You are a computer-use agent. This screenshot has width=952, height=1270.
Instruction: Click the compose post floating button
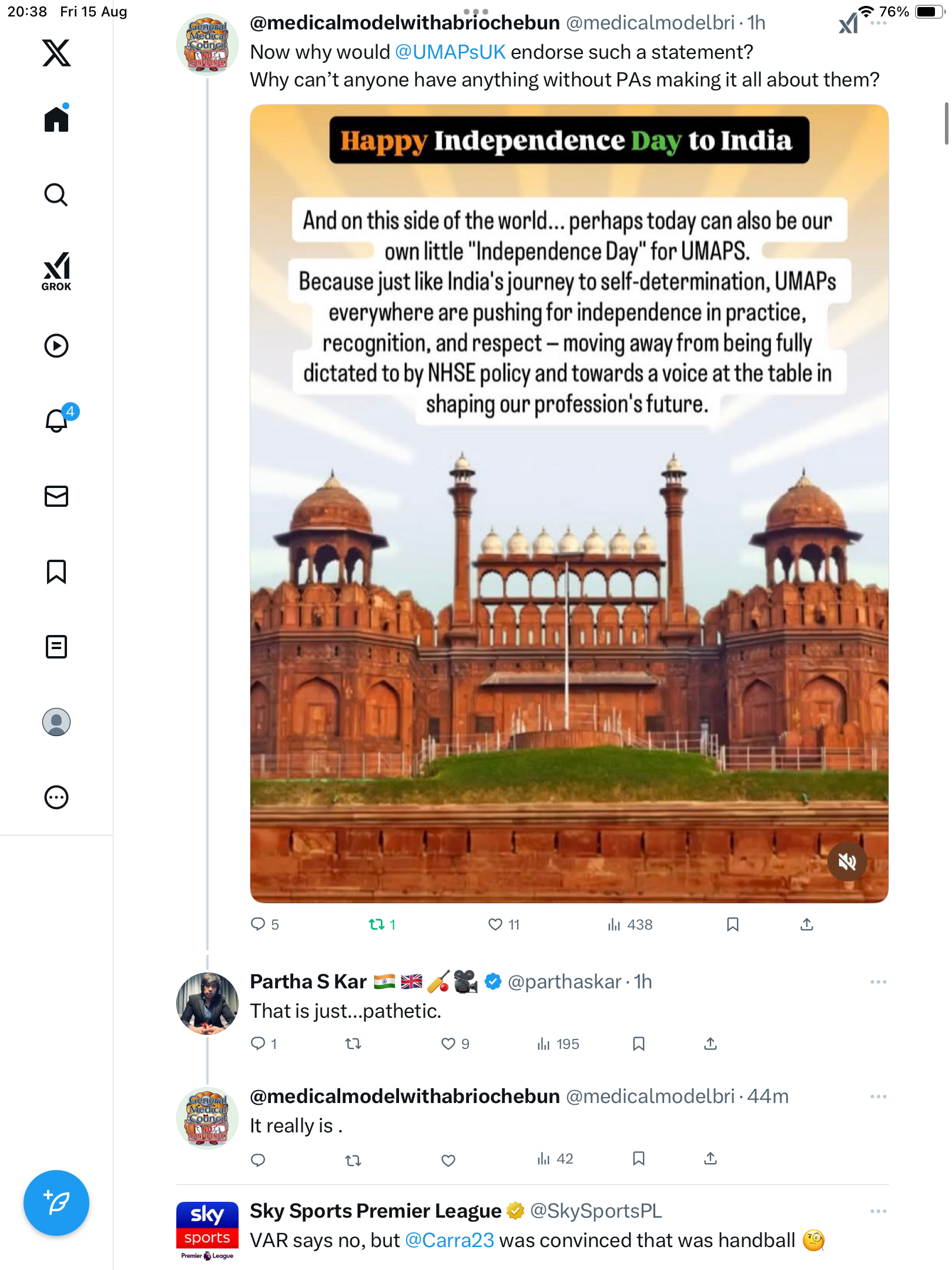click(x=56, y=1203)
